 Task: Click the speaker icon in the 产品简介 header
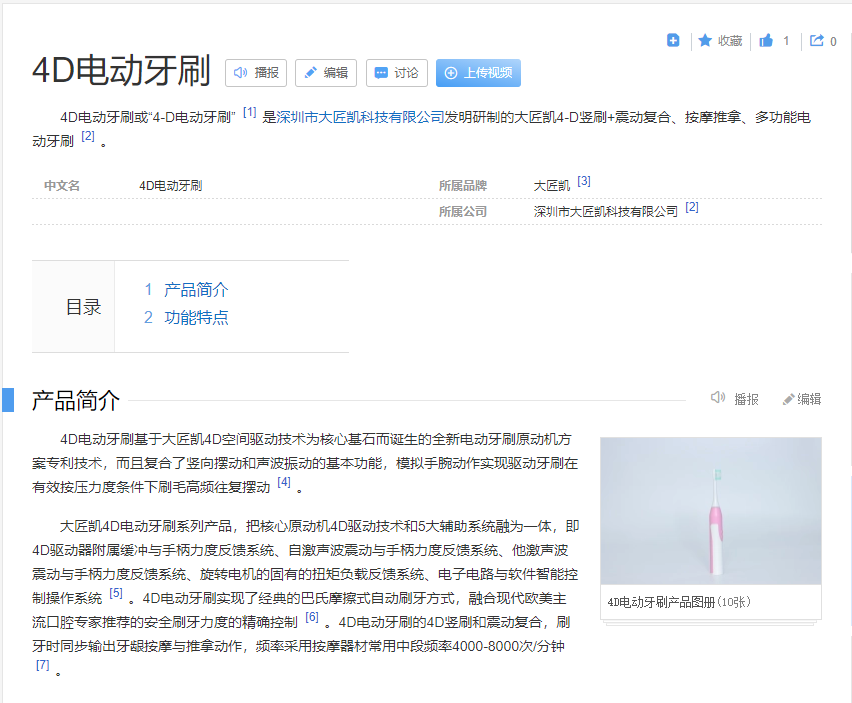tap(718, 398)
